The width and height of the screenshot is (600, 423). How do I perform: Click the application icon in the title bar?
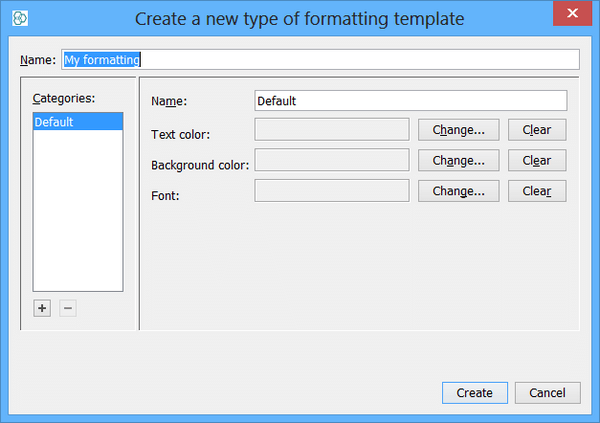coord(20,17)
